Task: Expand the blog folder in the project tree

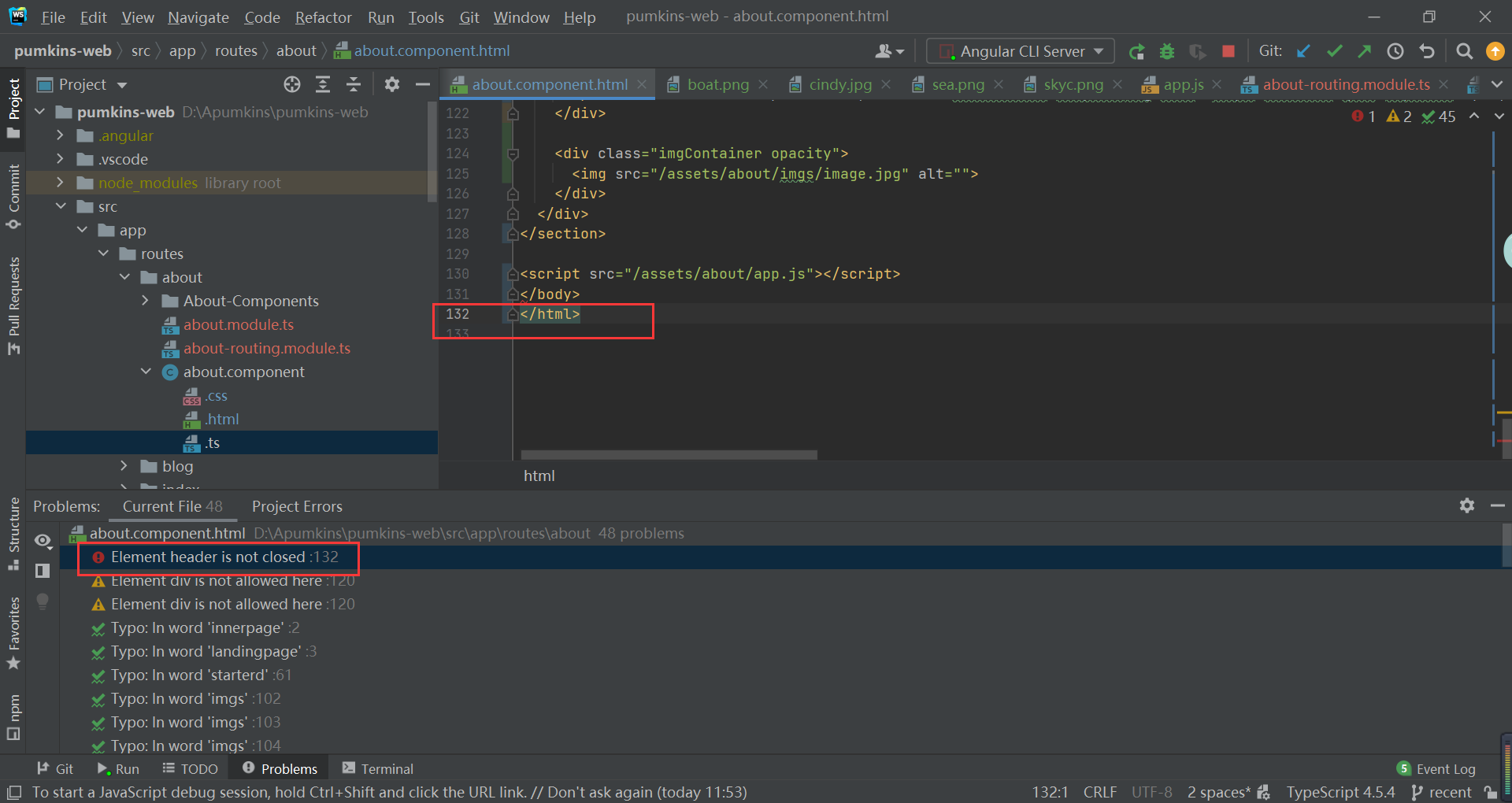Action: click(124, 466)
